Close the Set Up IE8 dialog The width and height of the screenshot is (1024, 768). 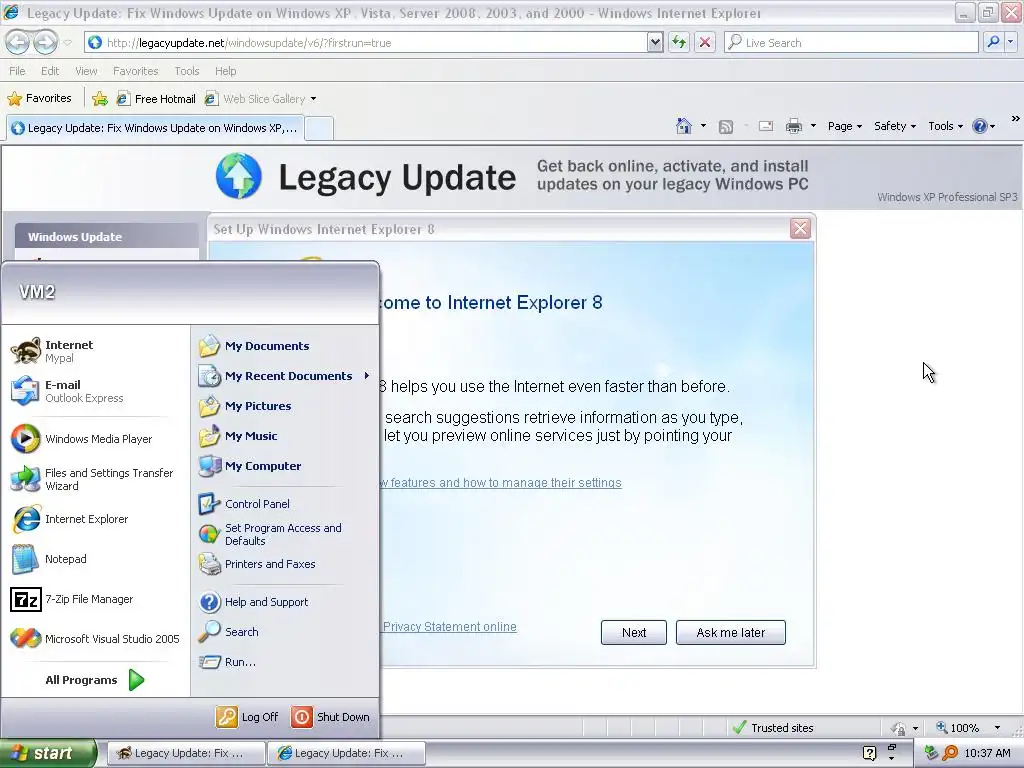pyautogui.click(x=800, y=229)
